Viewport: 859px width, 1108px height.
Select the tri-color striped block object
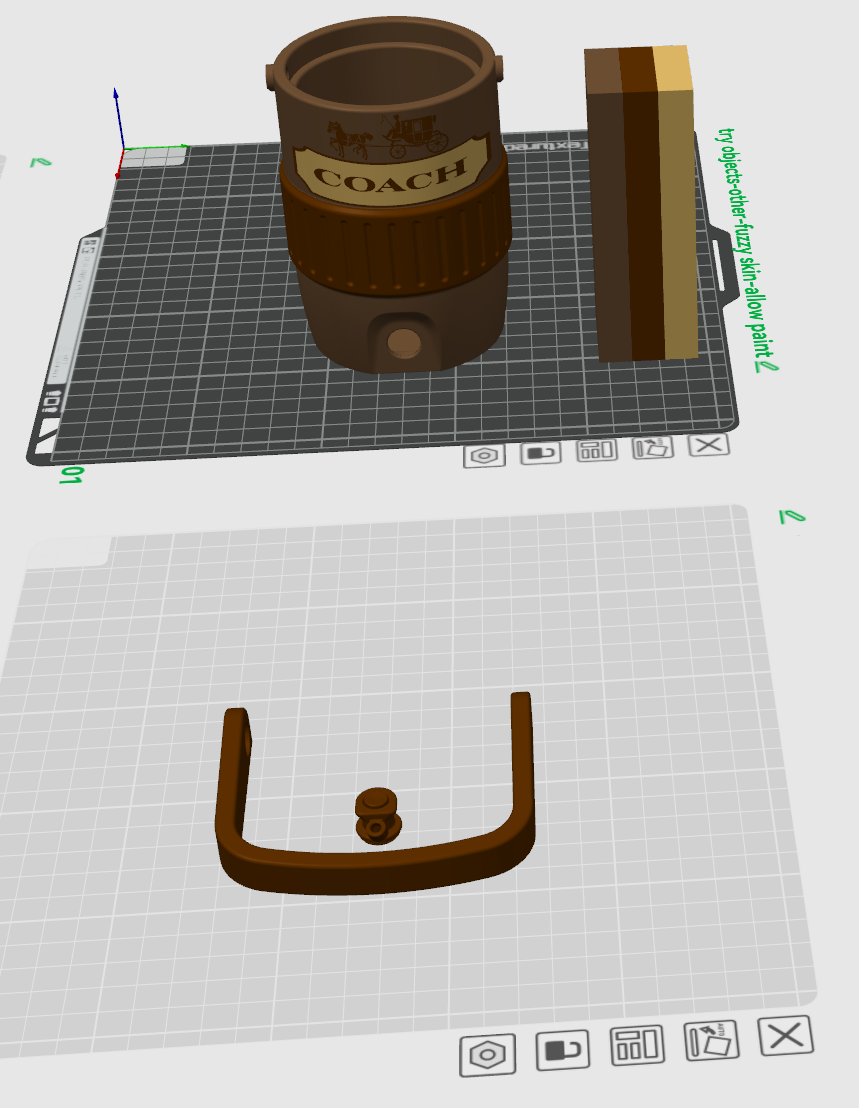pos(641,204)
